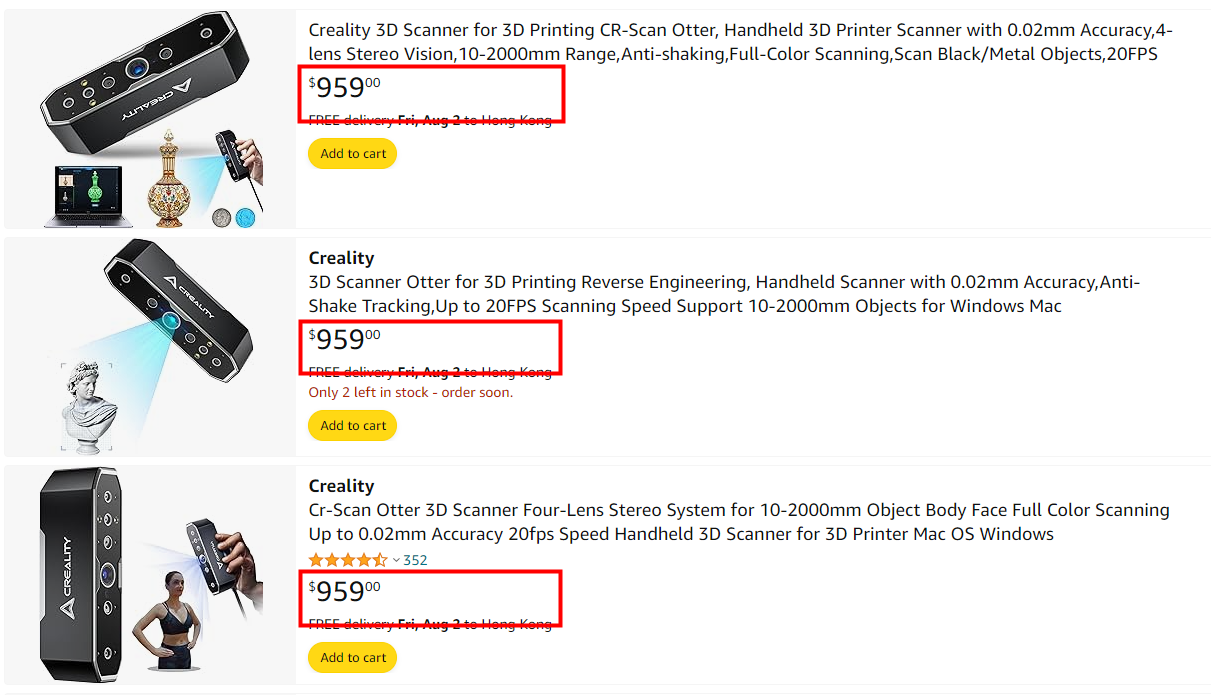The width and height of the screenshot is (1211, 695).
Task: Expand the rating breakdown chevron beside 352
Action: 396,560
